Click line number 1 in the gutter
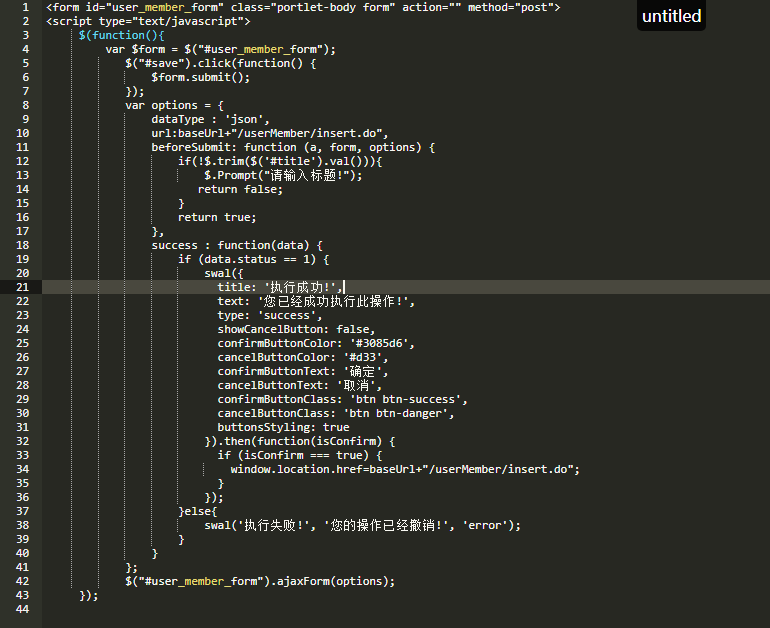This screenshot has width=770, height=628. point(26,7)
